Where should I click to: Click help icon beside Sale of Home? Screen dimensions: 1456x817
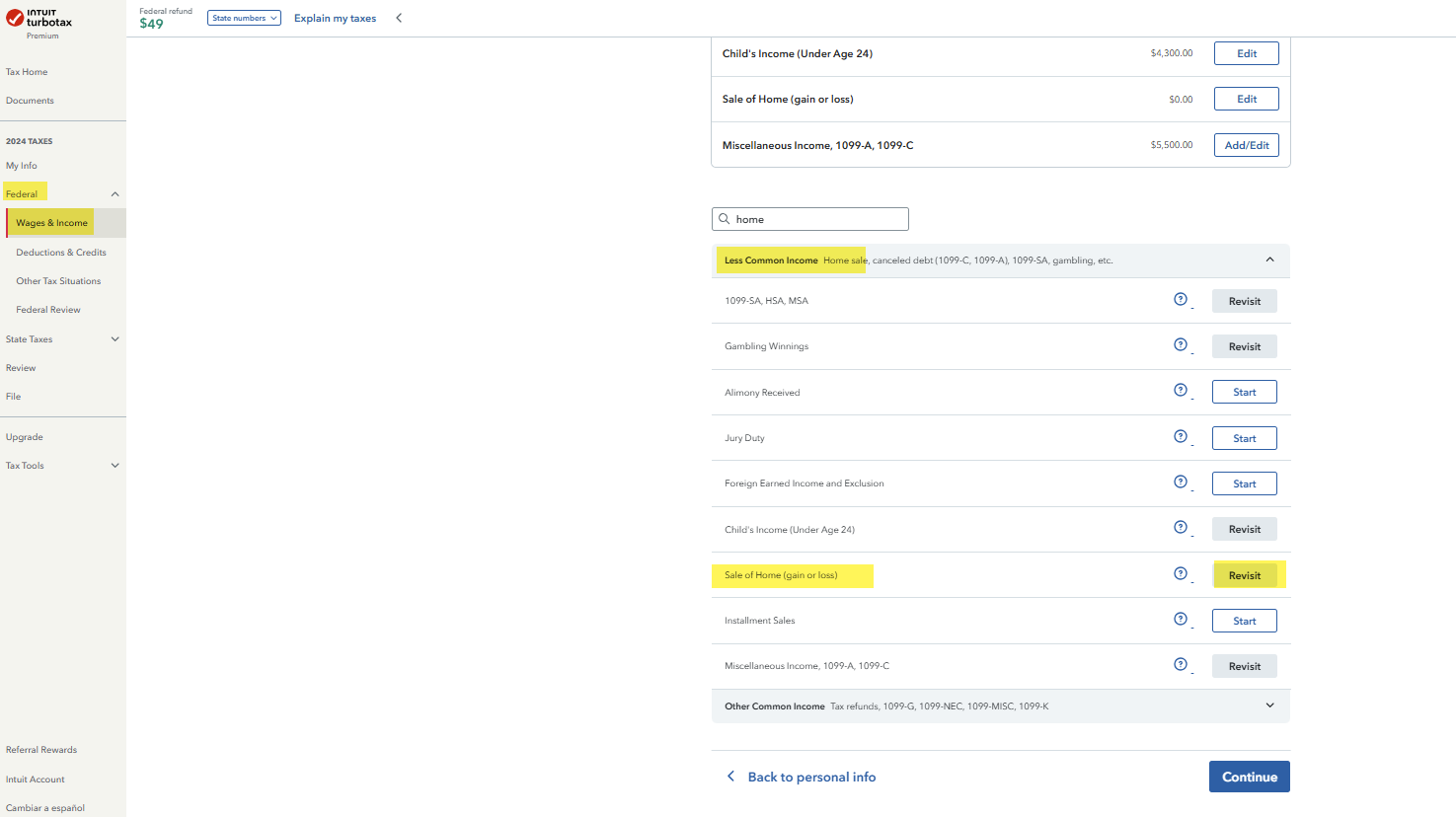tap(1180, 574)
